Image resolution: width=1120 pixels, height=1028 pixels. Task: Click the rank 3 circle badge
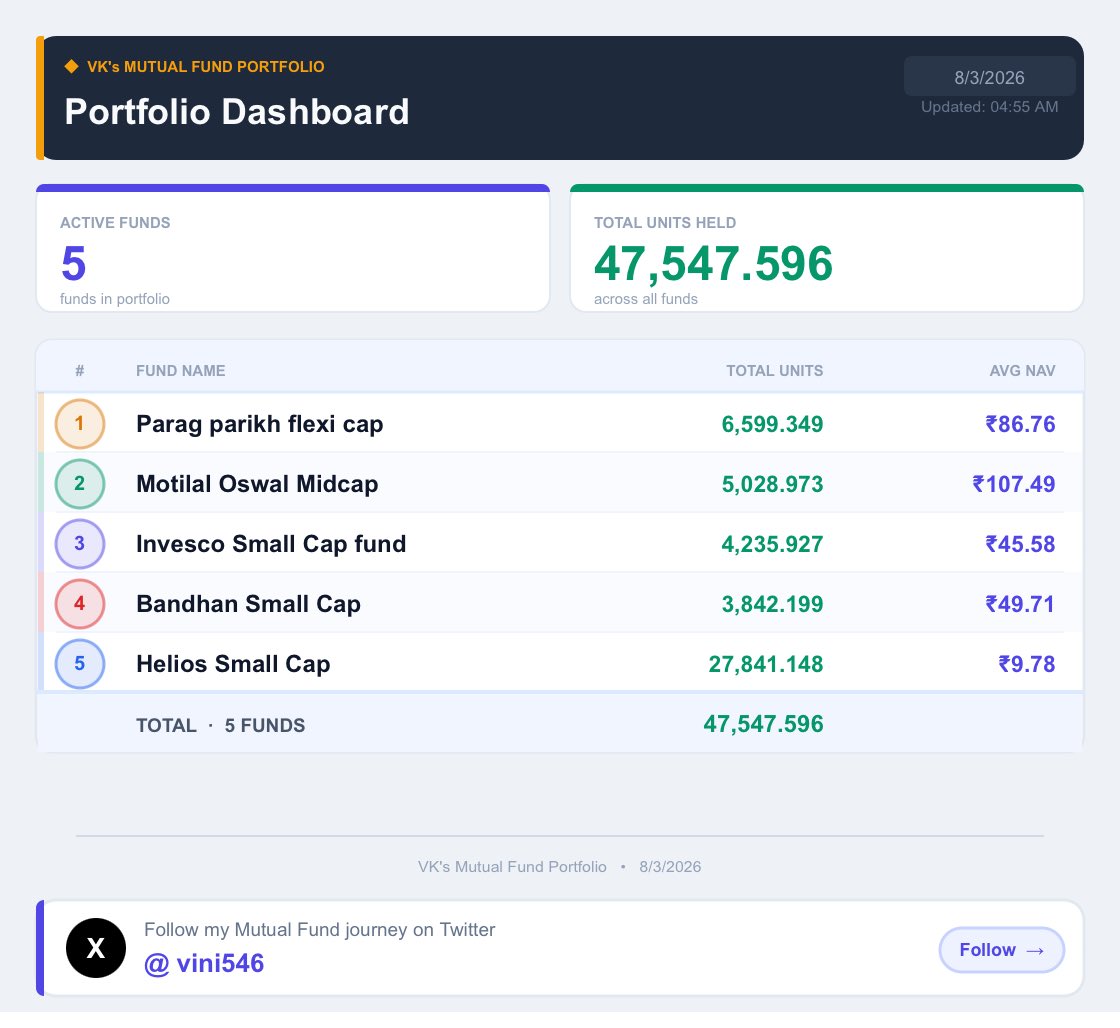pyautogui.click(x=80, y=544)
